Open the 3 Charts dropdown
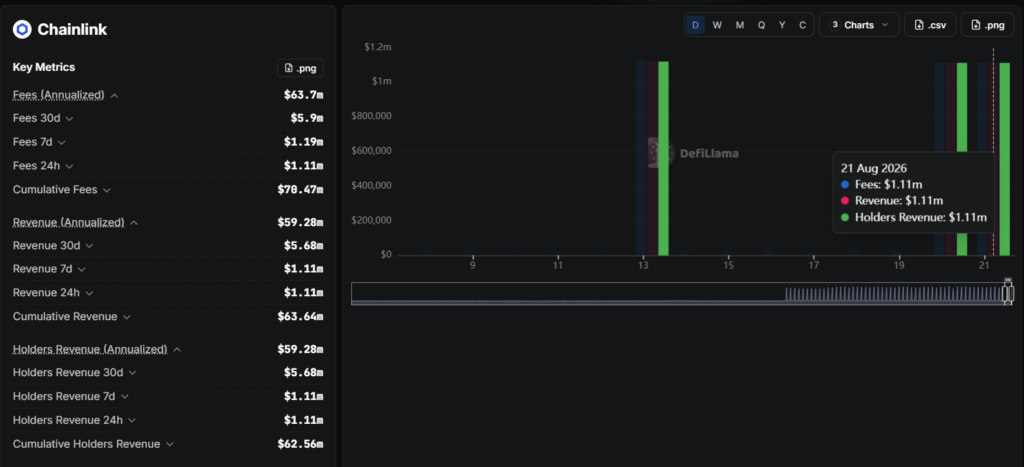The image size is (1024, 467). coord(859,25)
